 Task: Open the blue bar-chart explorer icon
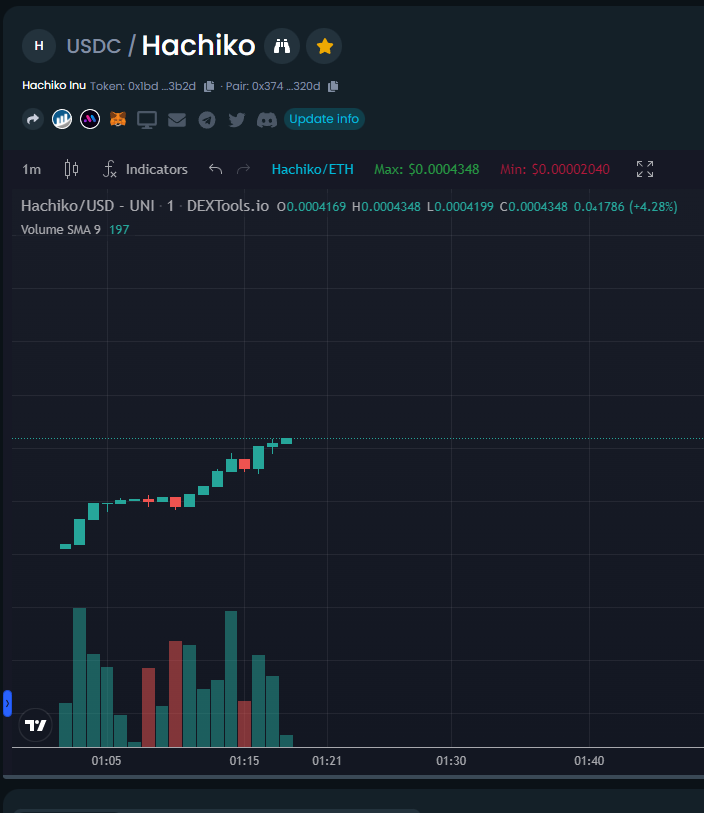(x=62, y=120)
